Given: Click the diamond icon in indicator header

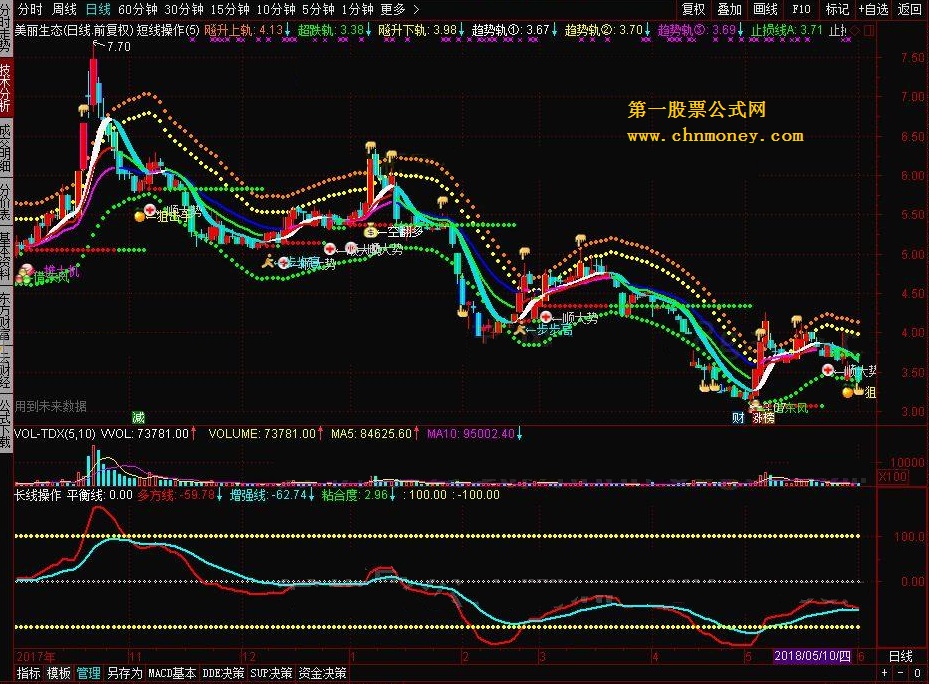Looking at the screenshot, I should click(856, 30).
